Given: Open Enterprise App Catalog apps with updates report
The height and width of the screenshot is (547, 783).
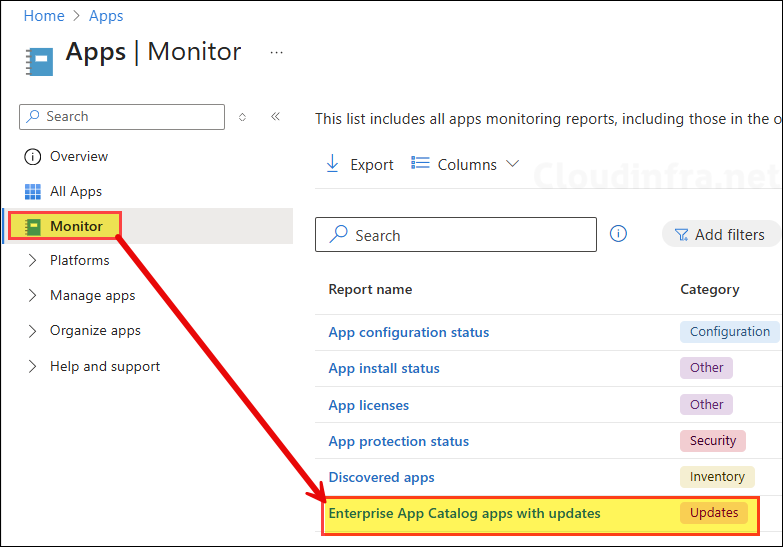Looking at the screenshot, I should point(464,514).
